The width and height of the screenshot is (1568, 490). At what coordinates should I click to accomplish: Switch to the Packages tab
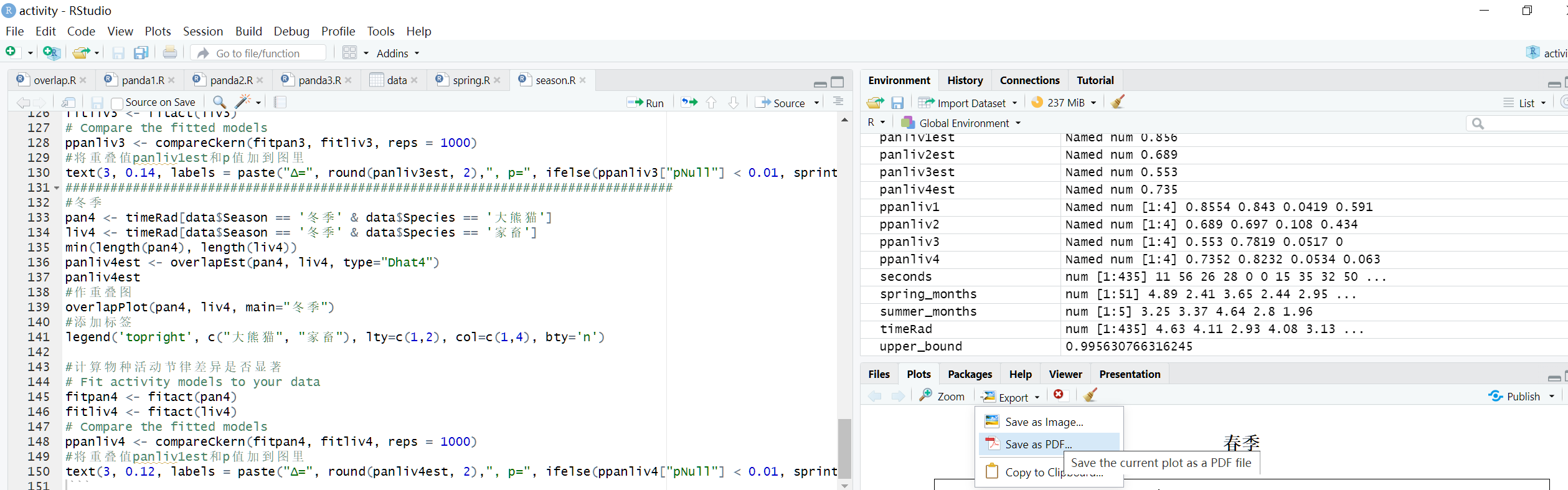(970, 374)
